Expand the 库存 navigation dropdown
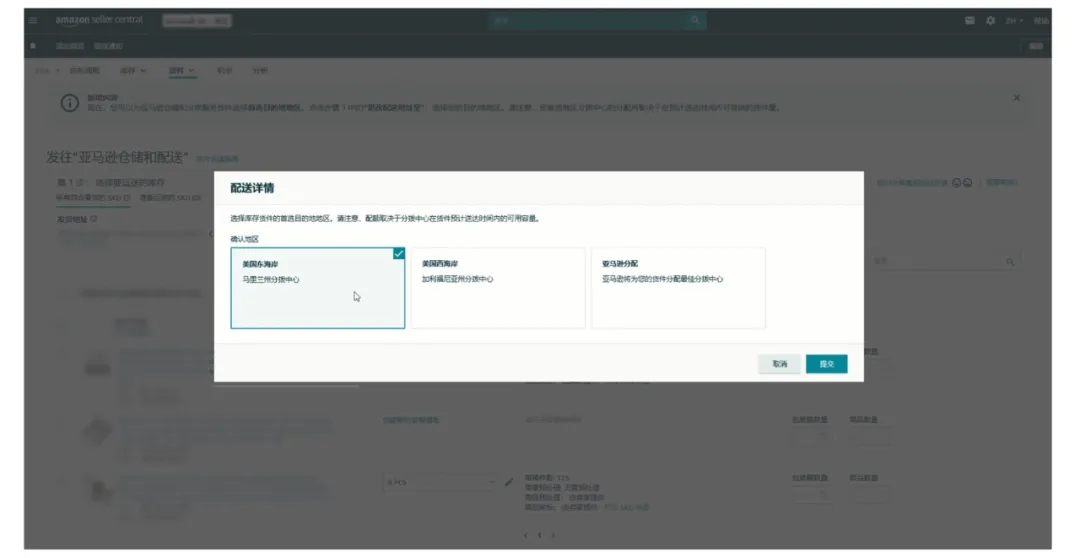 click(133, 71)
